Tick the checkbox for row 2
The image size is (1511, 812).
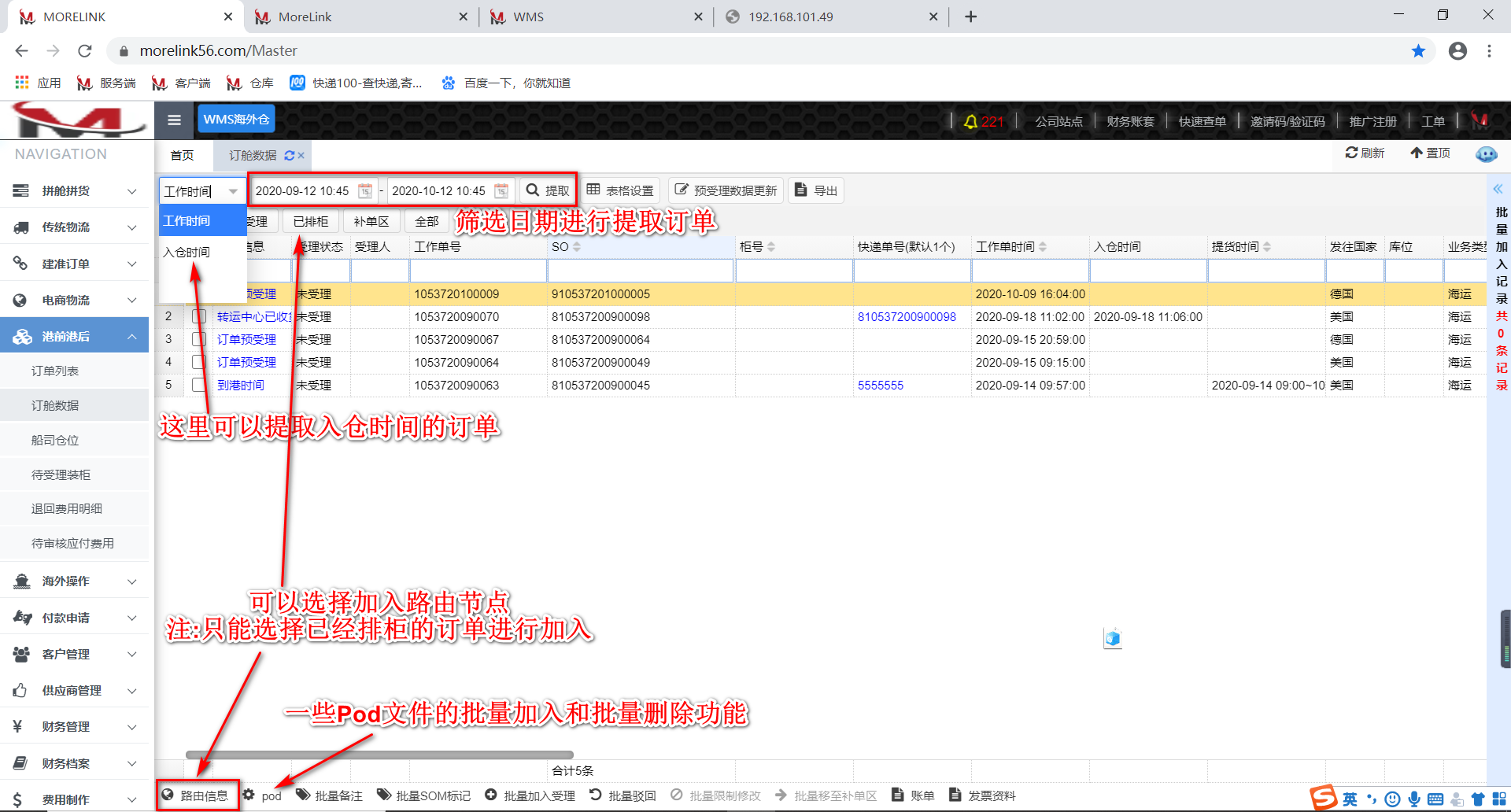(x=199, y=317)
